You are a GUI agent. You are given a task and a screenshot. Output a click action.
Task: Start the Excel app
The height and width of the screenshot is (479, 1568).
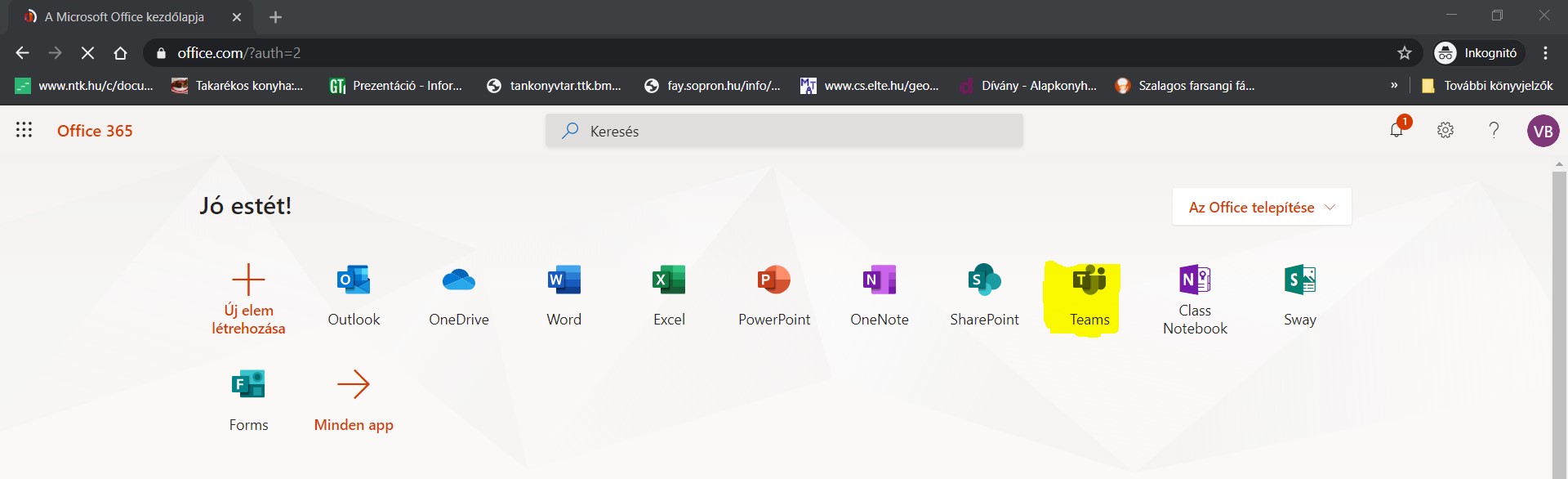coord(669,295)
